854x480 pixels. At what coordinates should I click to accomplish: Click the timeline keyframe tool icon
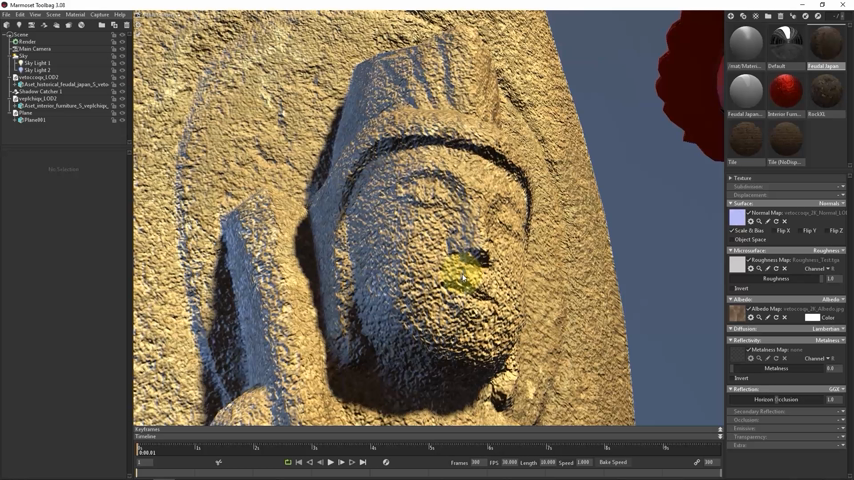click(x=218, y=463)
